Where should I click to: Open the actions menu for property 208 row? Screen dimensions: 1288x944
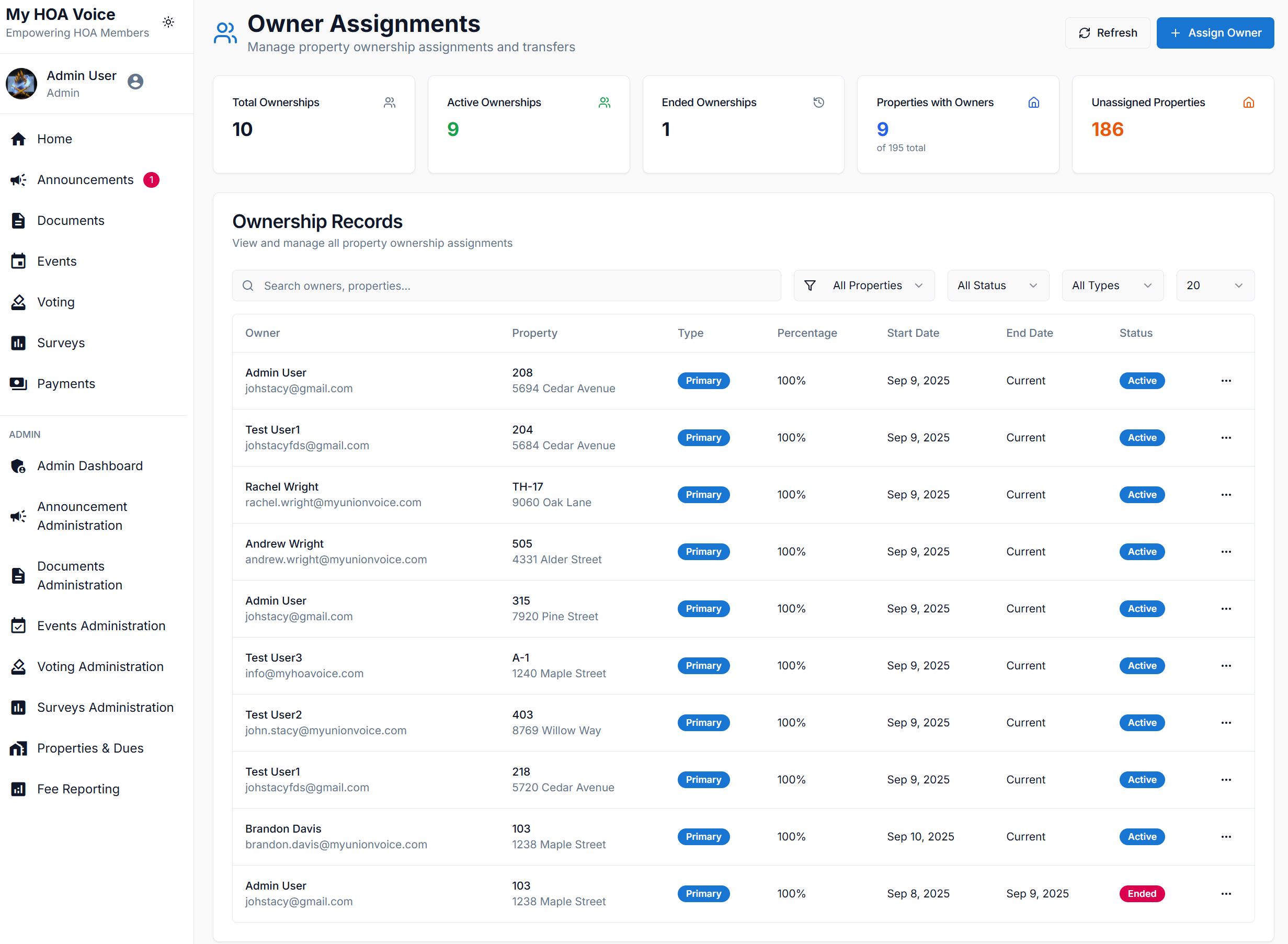tap(1226, 381)
